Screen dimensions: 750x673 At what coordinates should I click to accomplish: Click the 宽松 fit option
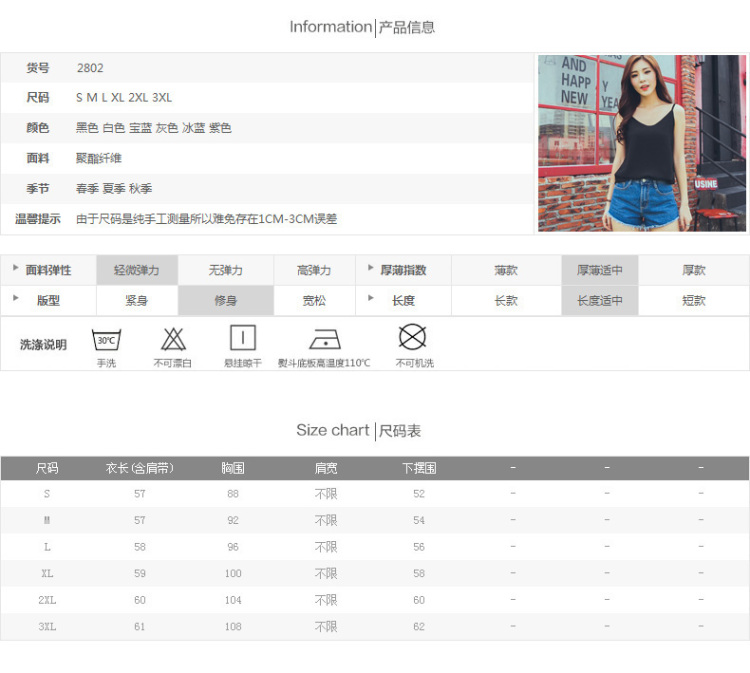point(314,300)
